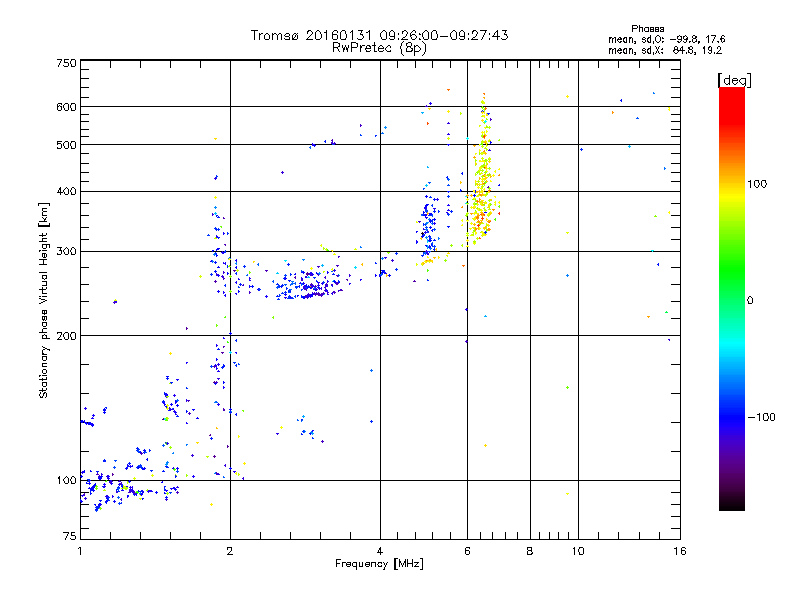Click the y-axis tick label "75"
Viewport: 800px width, 600px height.
coord(70,536)
